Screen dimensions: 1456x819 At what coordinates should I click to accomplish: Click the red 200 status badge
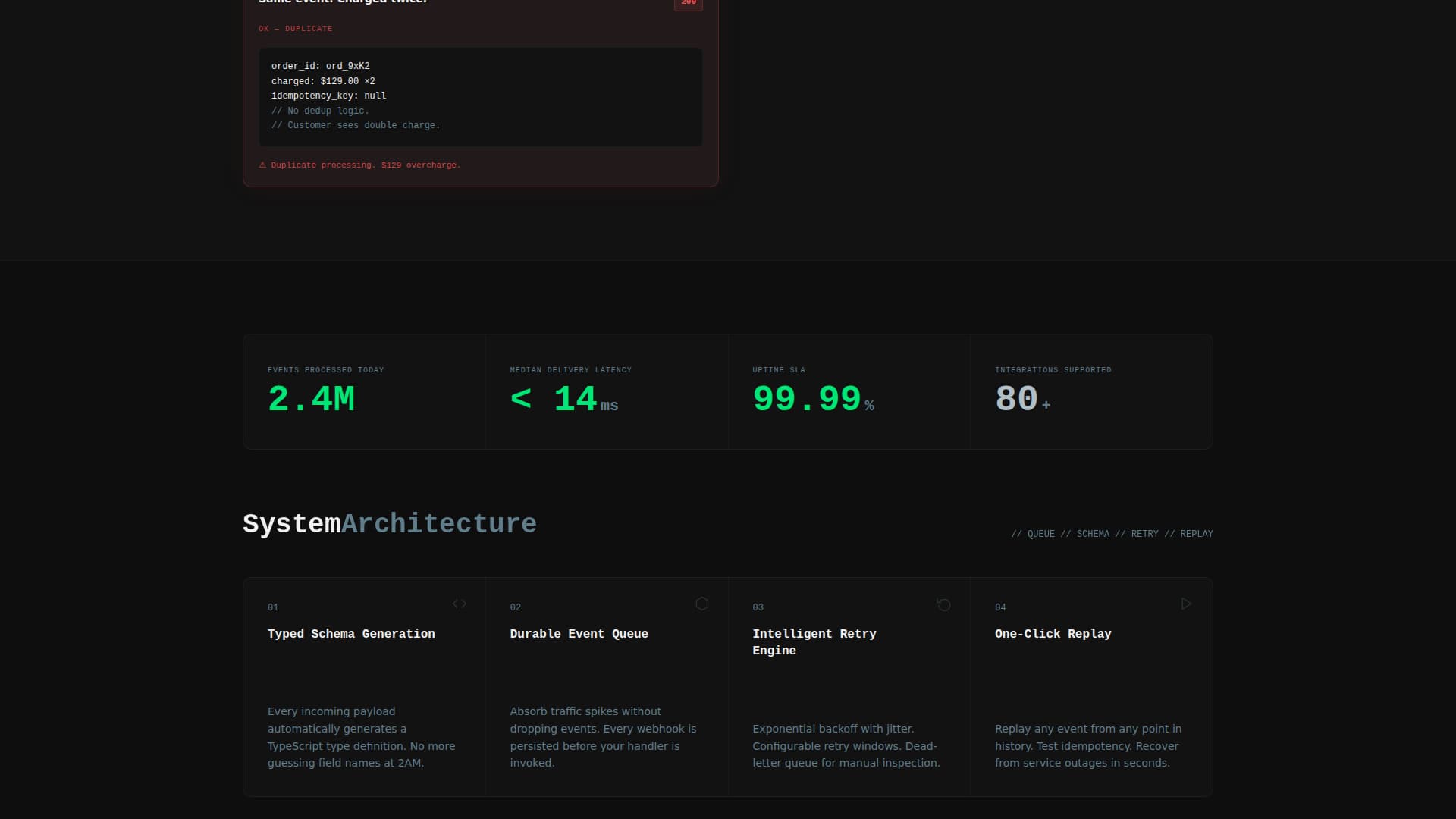(x=688, y=5)
